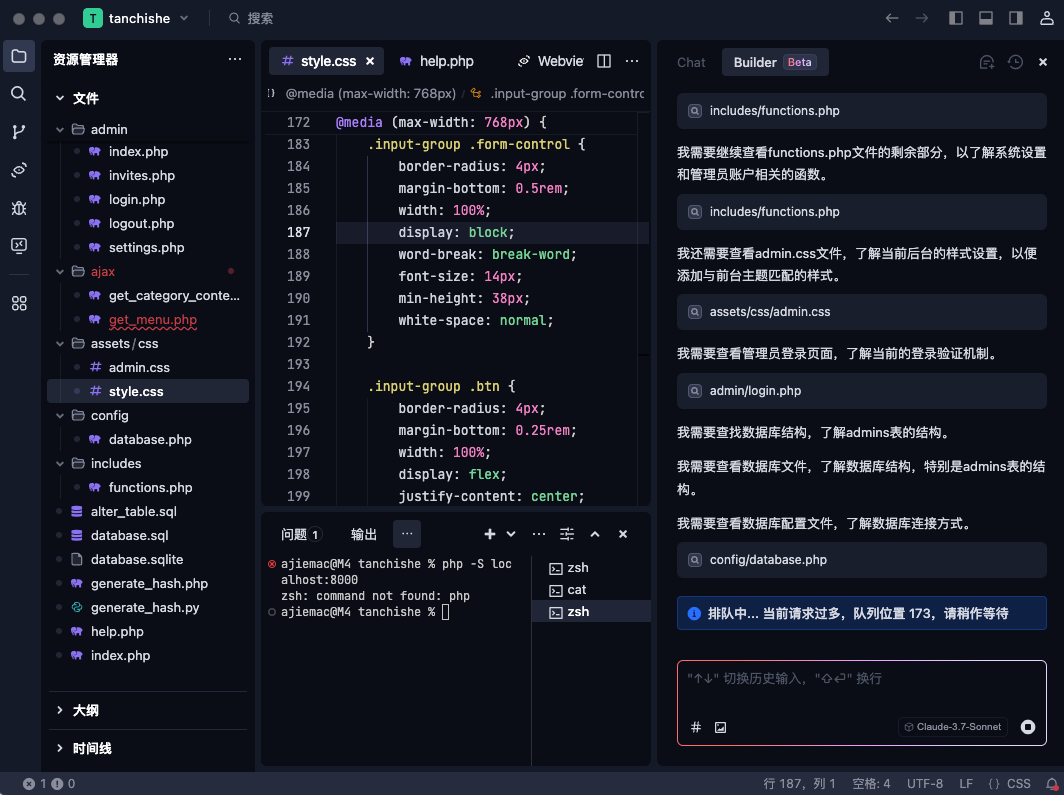Select the Source Control icon
Viewport: 1064px width, 795px height.
point(19,133)
